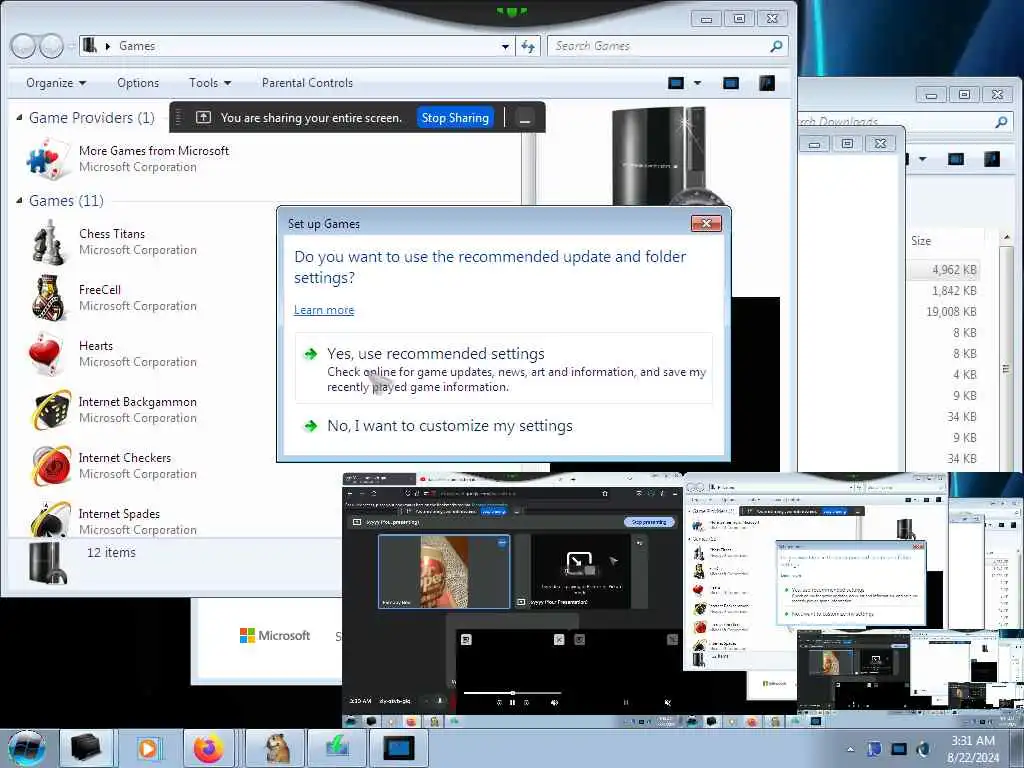
Task: Click the Games forward navigation button
Action: pos(52,46)
